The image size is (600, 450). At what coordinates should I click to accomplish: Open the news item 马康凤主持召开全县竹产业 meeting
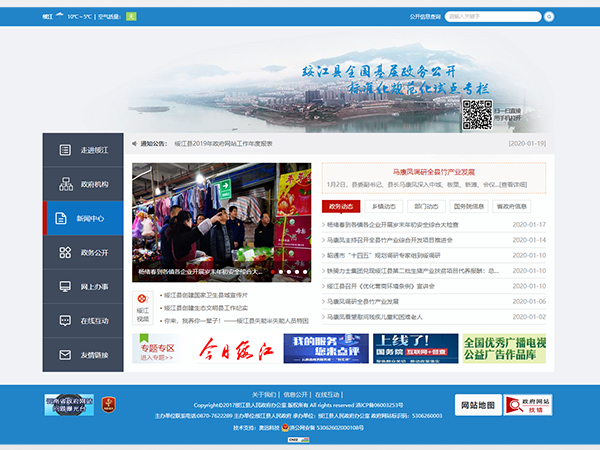click(x=390, y=240)
